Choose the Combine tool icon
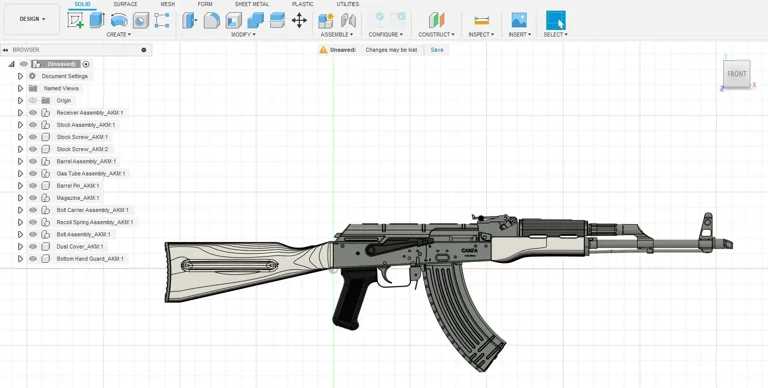 [255, 20]
